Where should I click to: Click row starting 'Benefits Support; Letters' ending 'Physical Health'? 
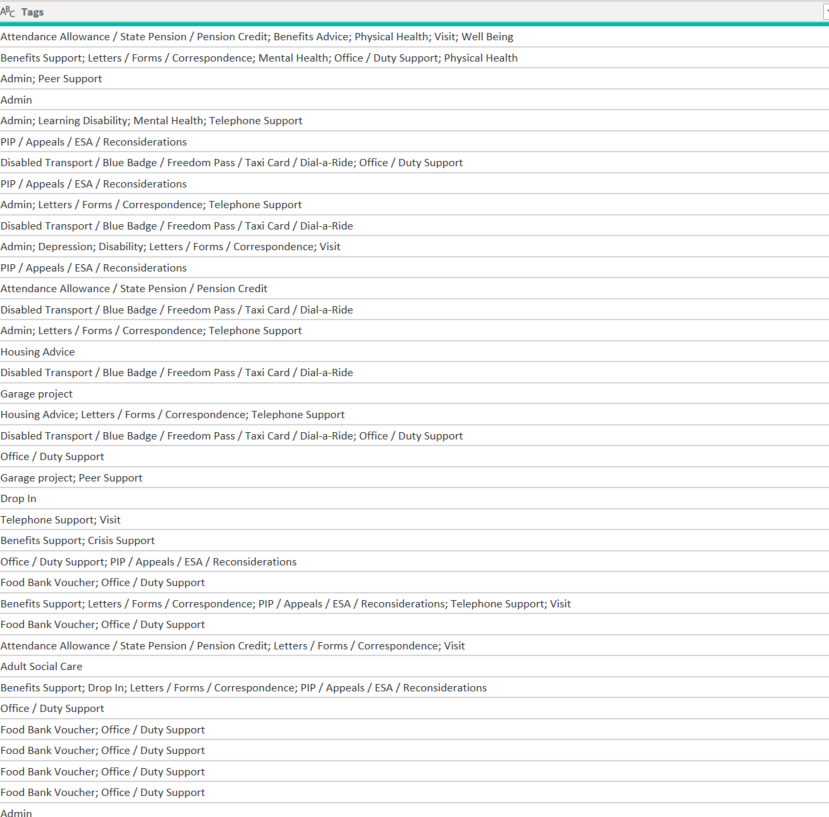click(414, 58)
